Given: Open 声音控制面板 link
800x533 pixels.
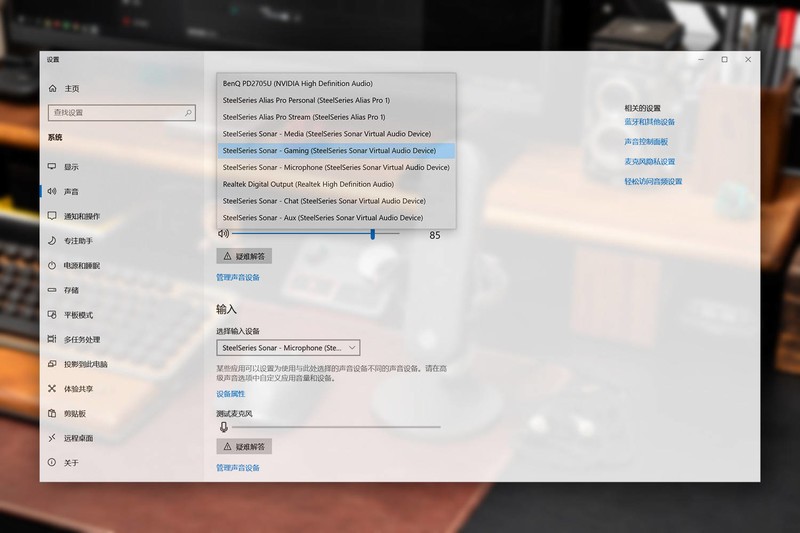Looking at the screenshot, I should [x=646, y=142].
